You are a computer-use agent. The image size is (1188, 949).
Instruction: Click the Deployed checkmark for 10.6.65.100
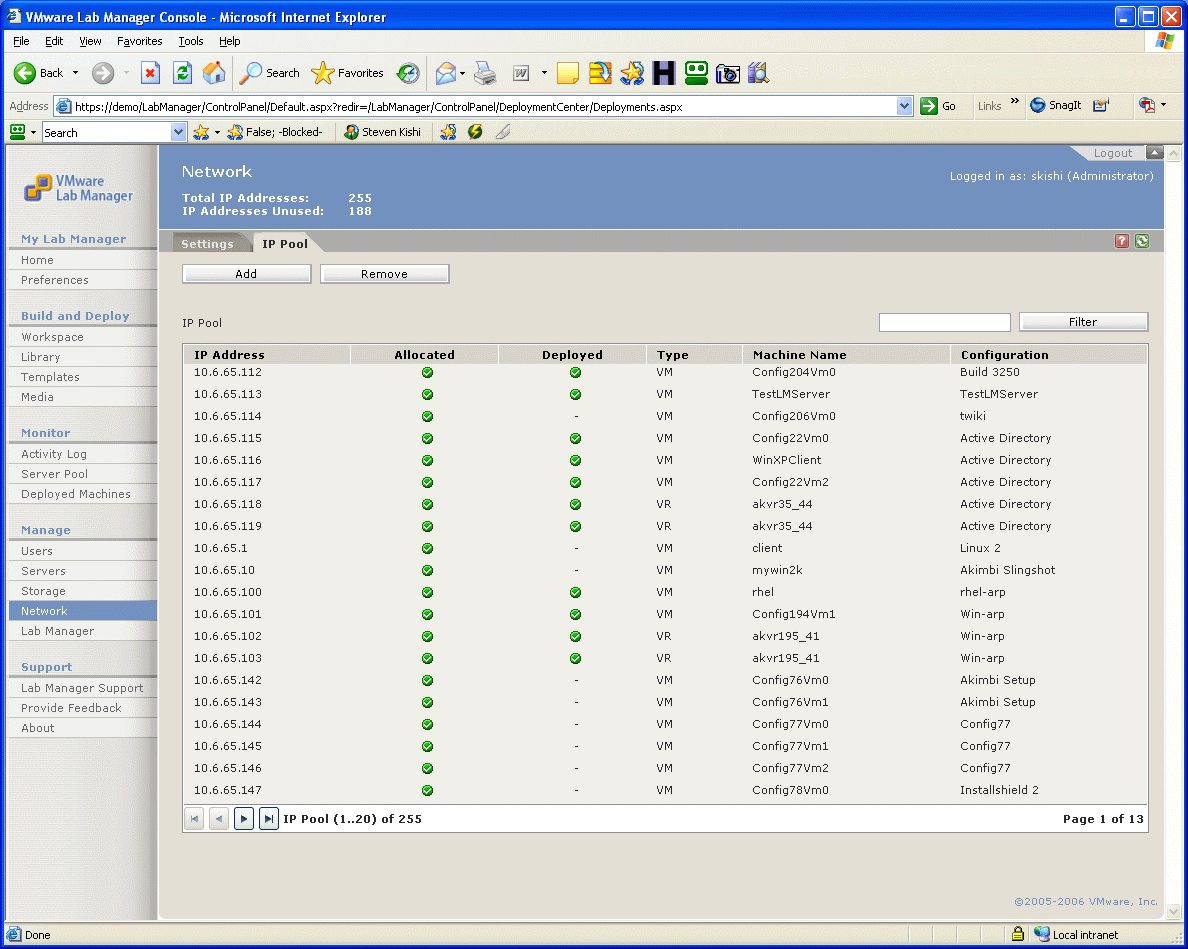(575, 592)
